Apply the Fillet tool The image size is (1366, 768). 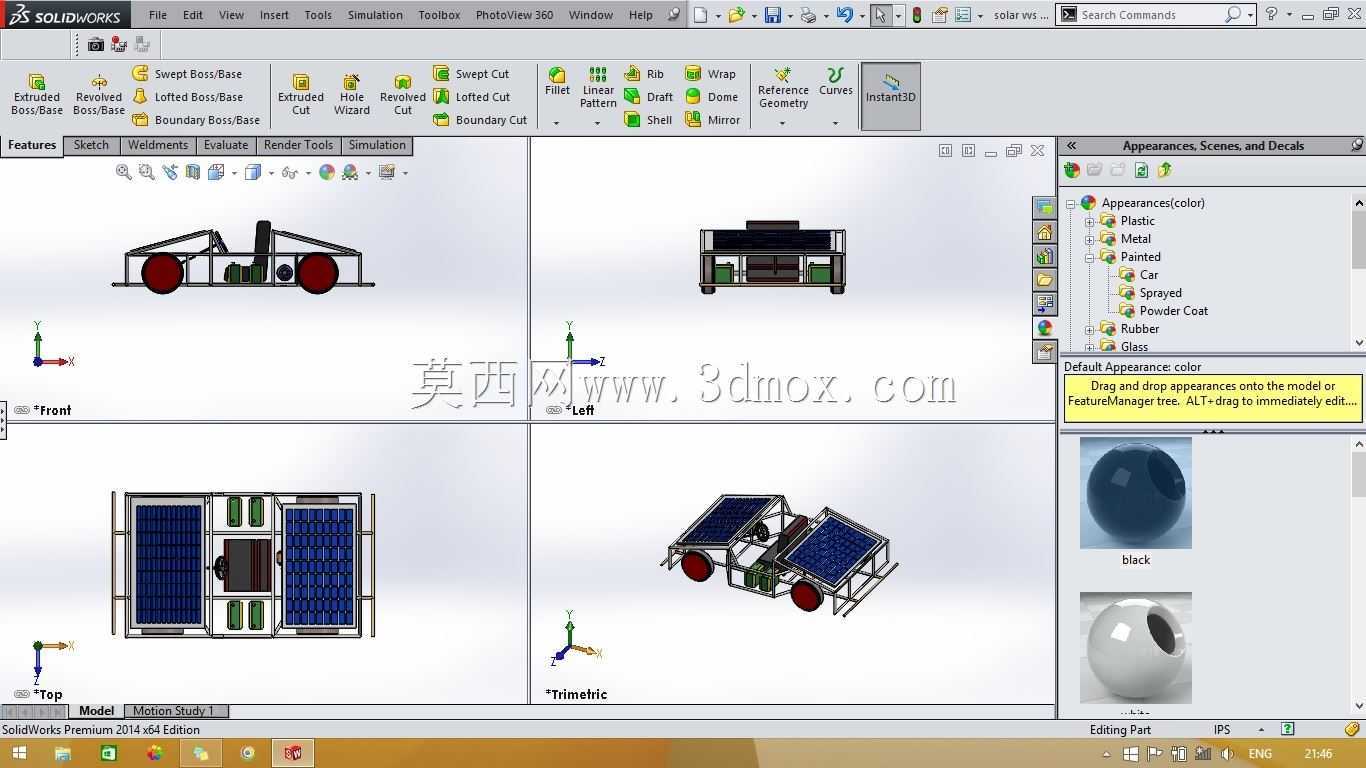click(557, 83)
